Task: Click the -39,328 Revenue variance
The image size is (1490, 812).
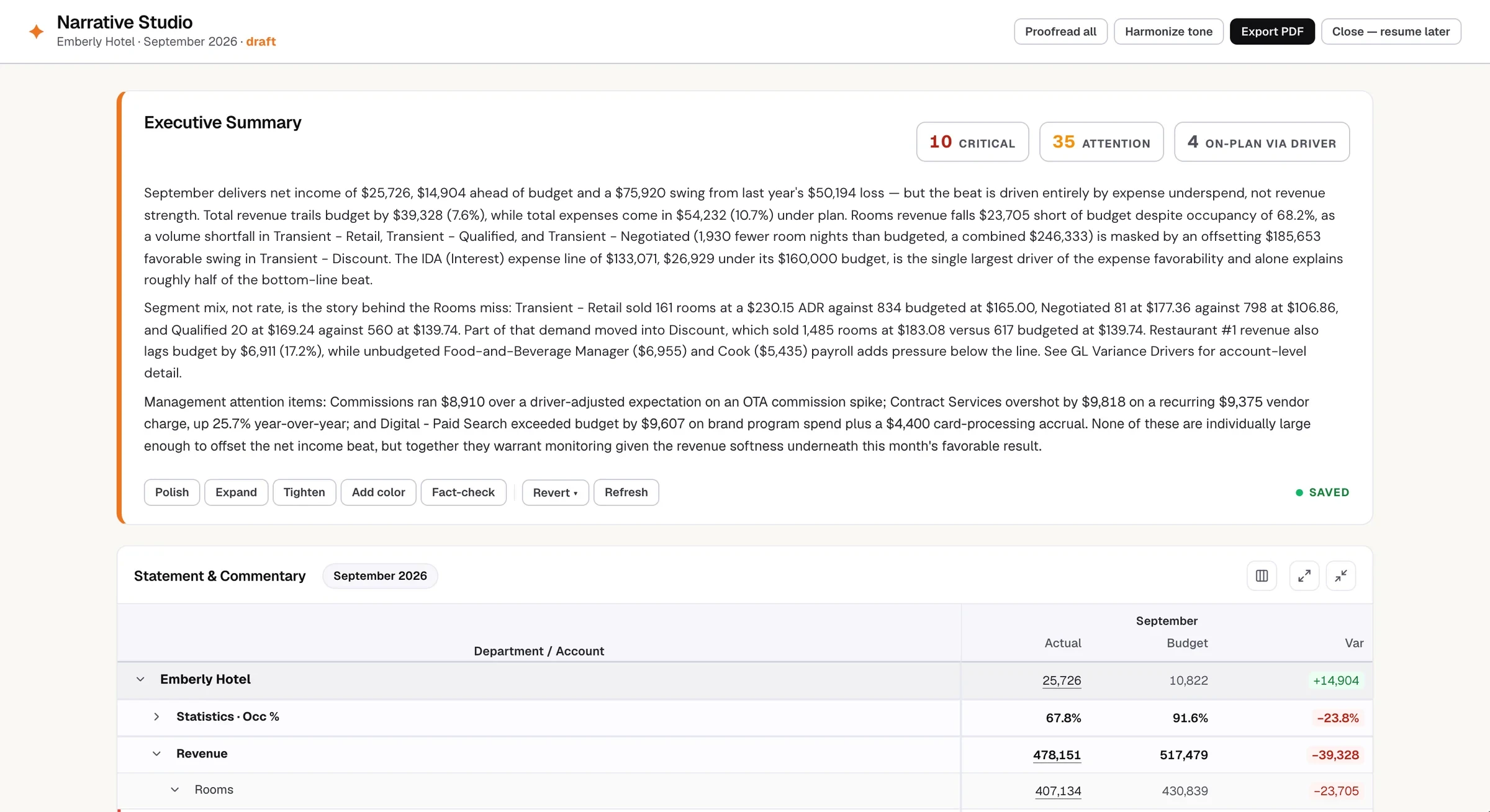Action: pos(1335,755)
